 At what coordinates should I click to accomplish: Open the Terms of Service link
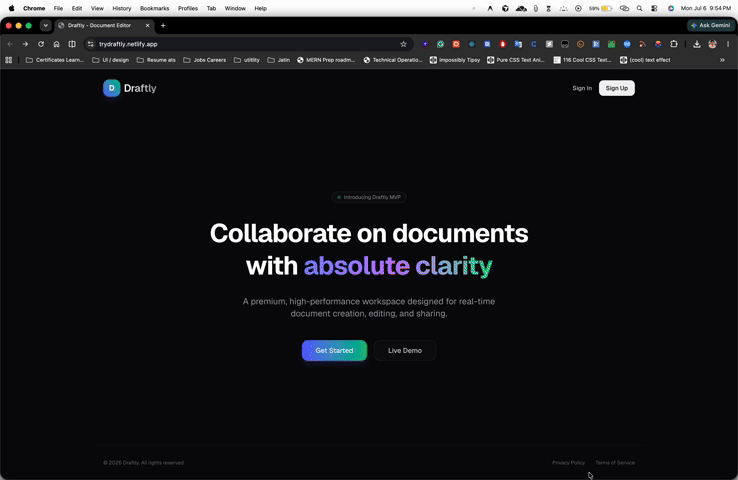(615, 463)
